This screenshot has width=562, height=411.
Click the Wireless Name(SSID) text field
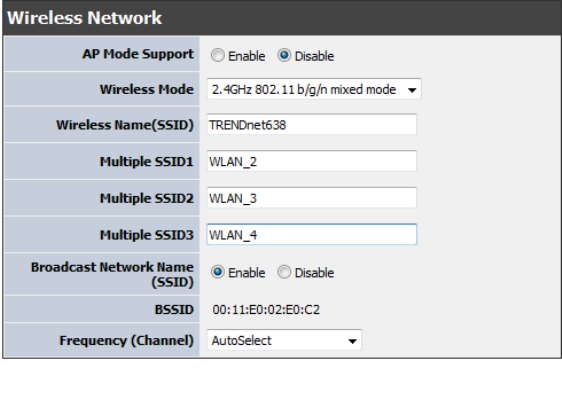pos(312,125)
